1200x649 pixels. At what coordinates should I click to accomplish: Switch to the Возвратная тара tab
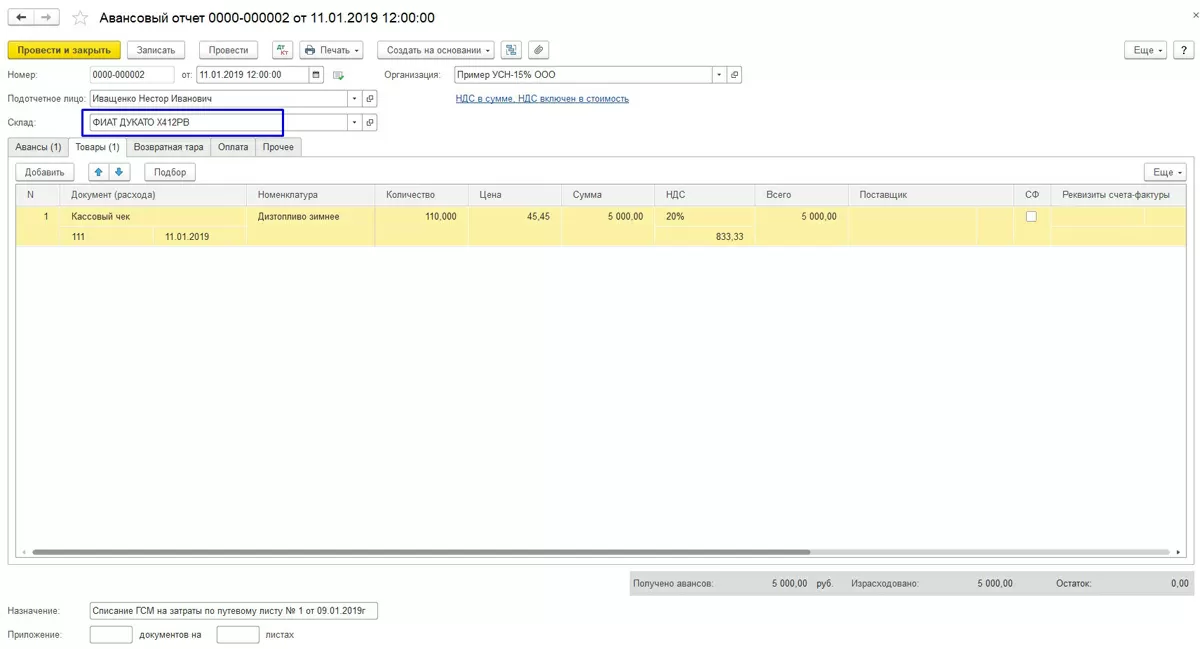coord(169,147)
